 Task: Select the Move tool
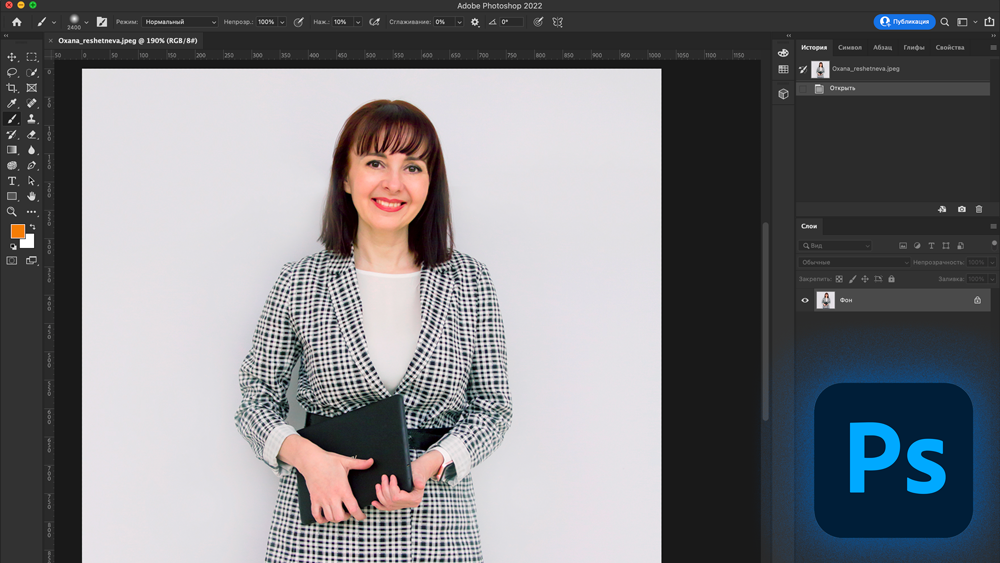[11, 57]
